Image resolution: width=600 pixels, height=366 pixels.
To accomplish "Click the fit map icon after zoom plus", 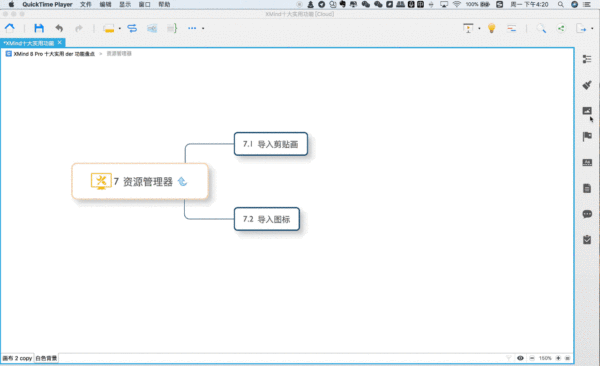I will pyautogui.click(x=567, y=358).
